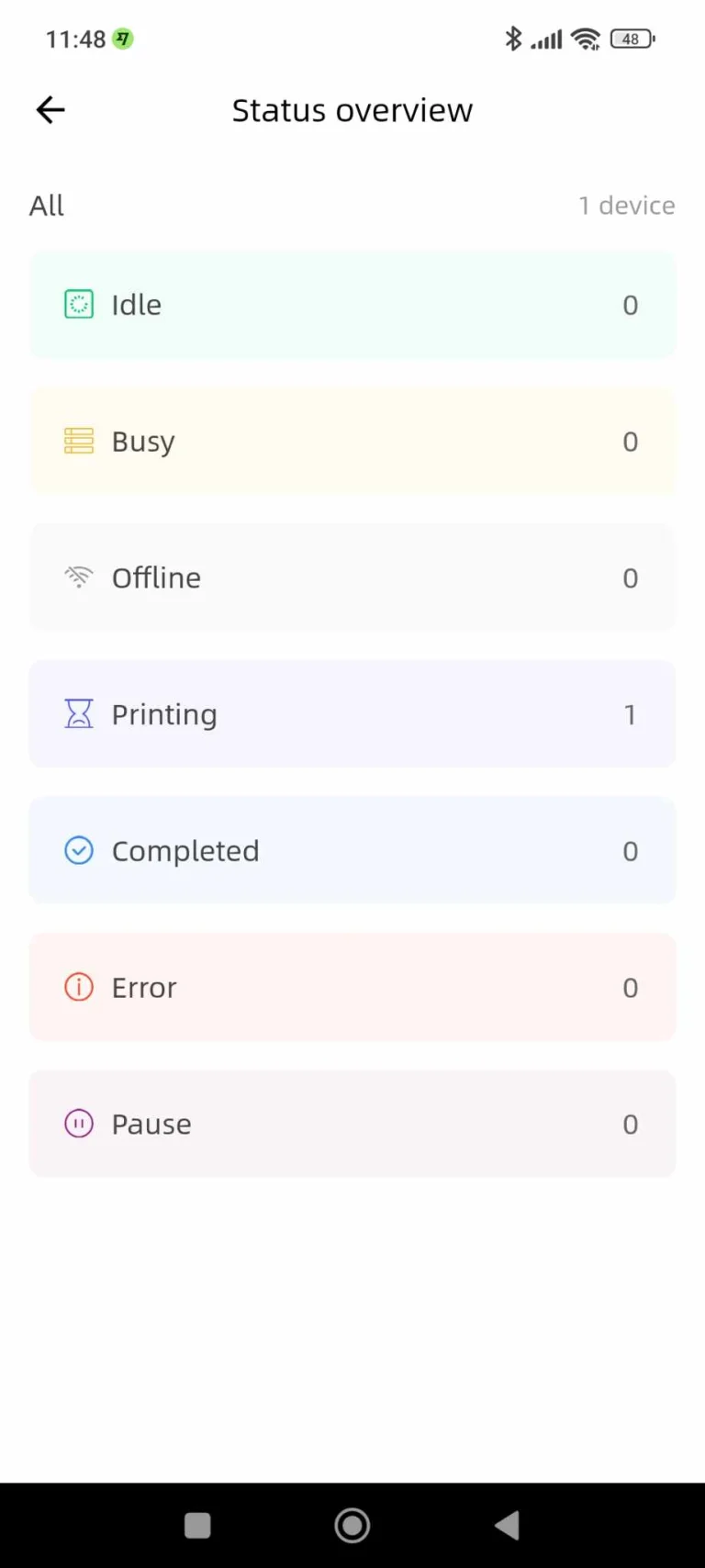Click the green Idle status icon
Screen dimensions: 705x1568
(x=79, y=304)
